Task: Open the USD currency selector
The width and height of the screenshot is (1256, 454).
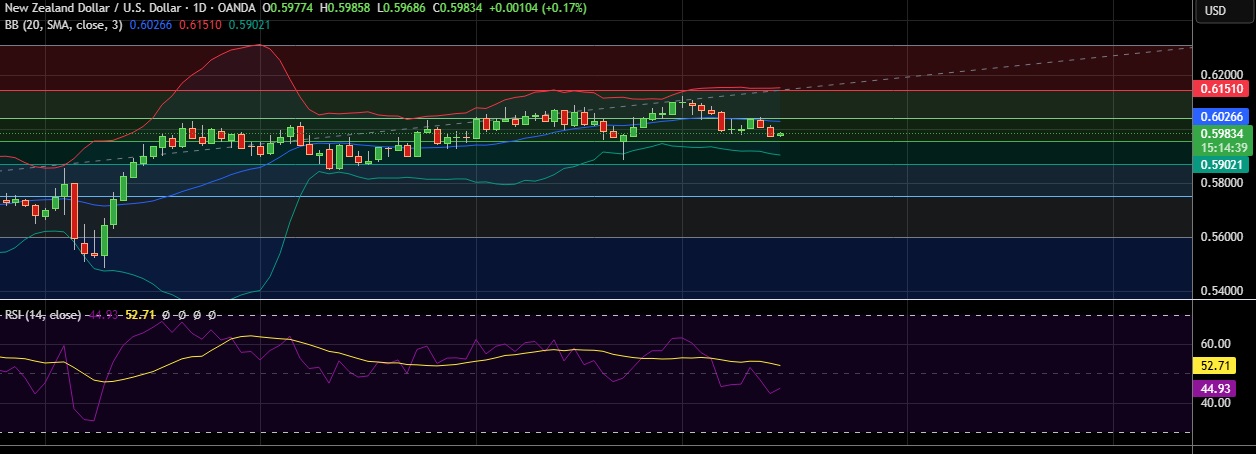Action: coord(1215,11)
